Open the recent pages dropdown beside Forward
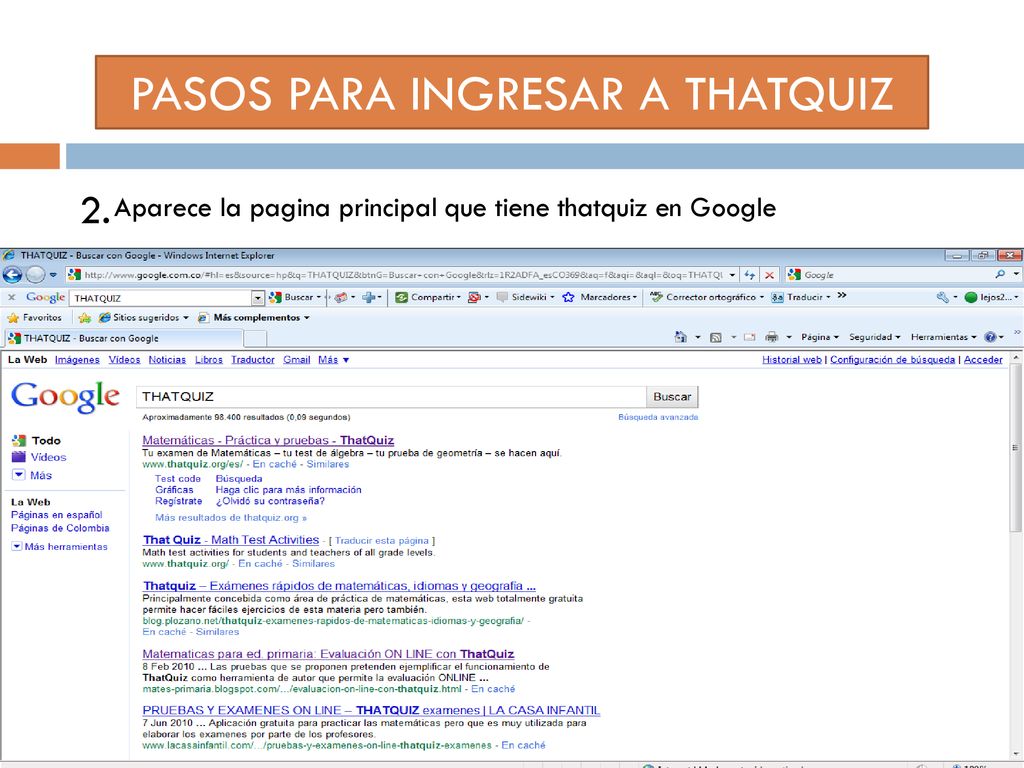The image size is (1024, 768). 53,275
